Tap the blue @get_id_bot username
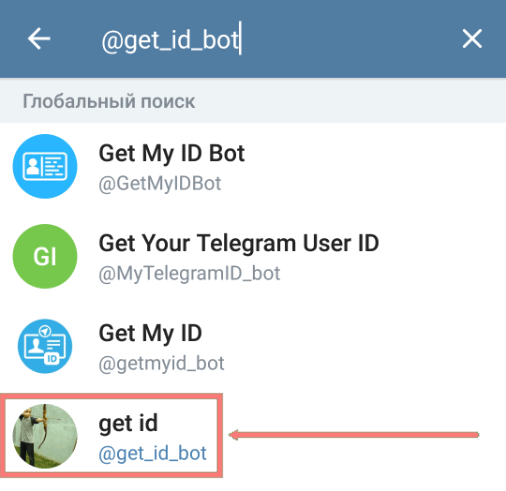 (153, 453)
